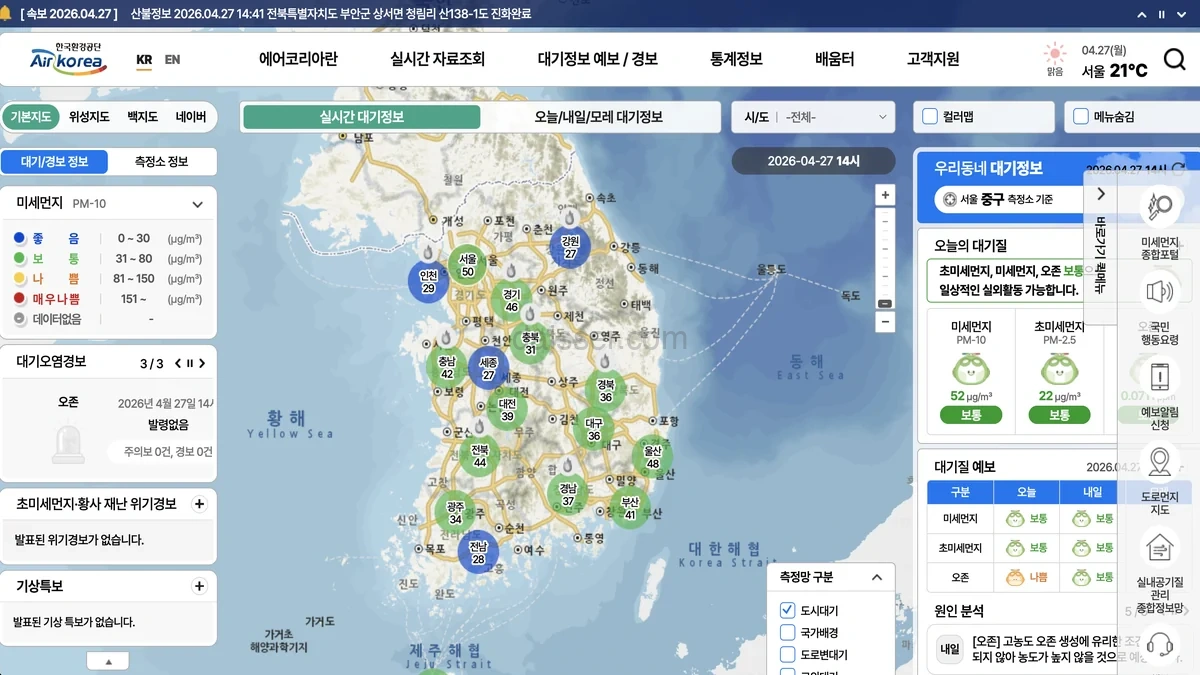Uncheck the 도시대기 network checkbox
The height and width of the screenshot is (675, 1200).
787,610
